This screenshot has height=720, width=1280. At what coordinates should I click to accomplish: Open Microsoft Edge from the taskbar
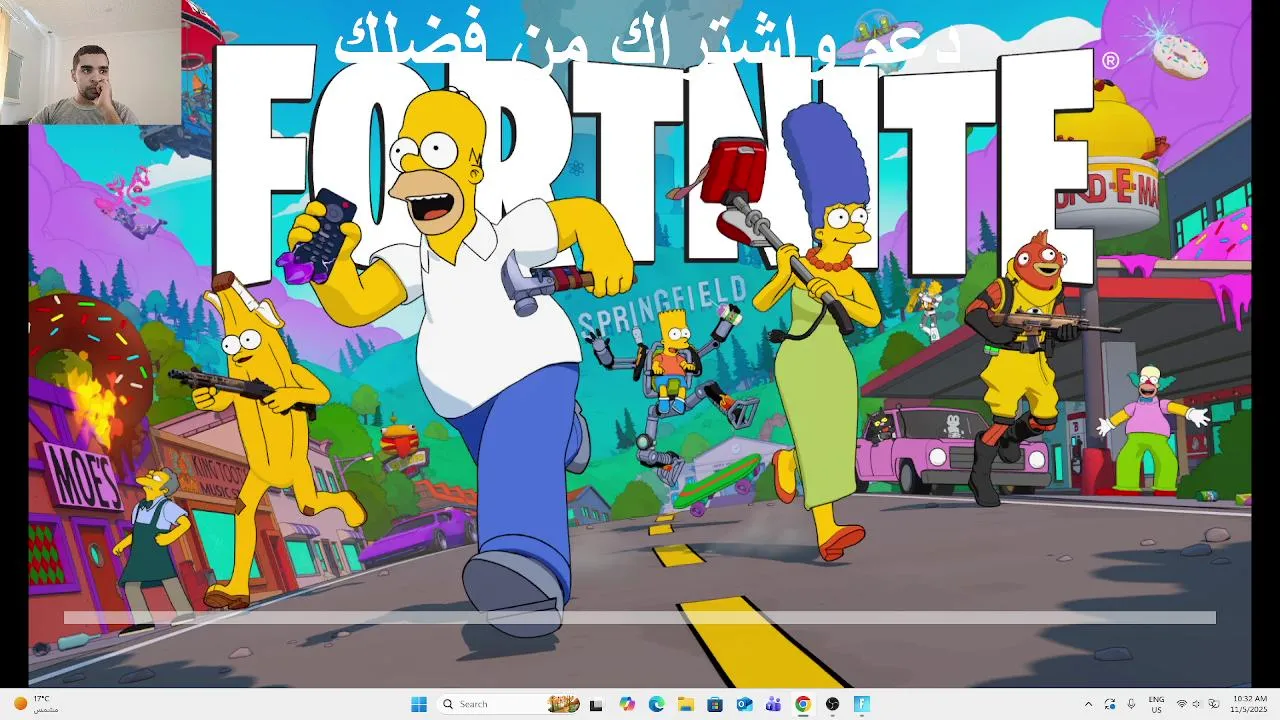[x=656, y=704]
